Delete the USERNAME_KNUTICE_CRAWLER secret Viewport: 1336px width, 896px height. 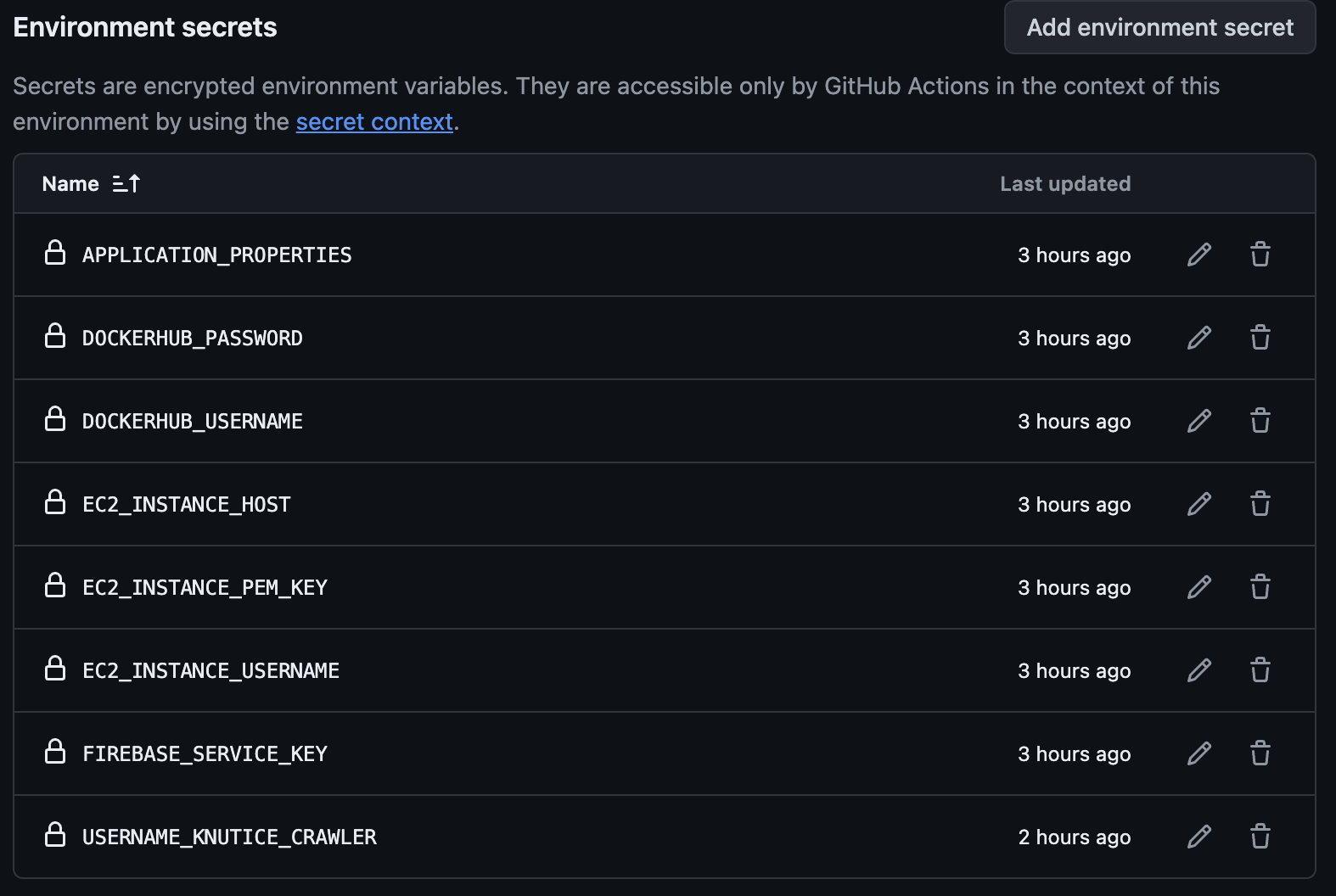(x=1260, y=837)
